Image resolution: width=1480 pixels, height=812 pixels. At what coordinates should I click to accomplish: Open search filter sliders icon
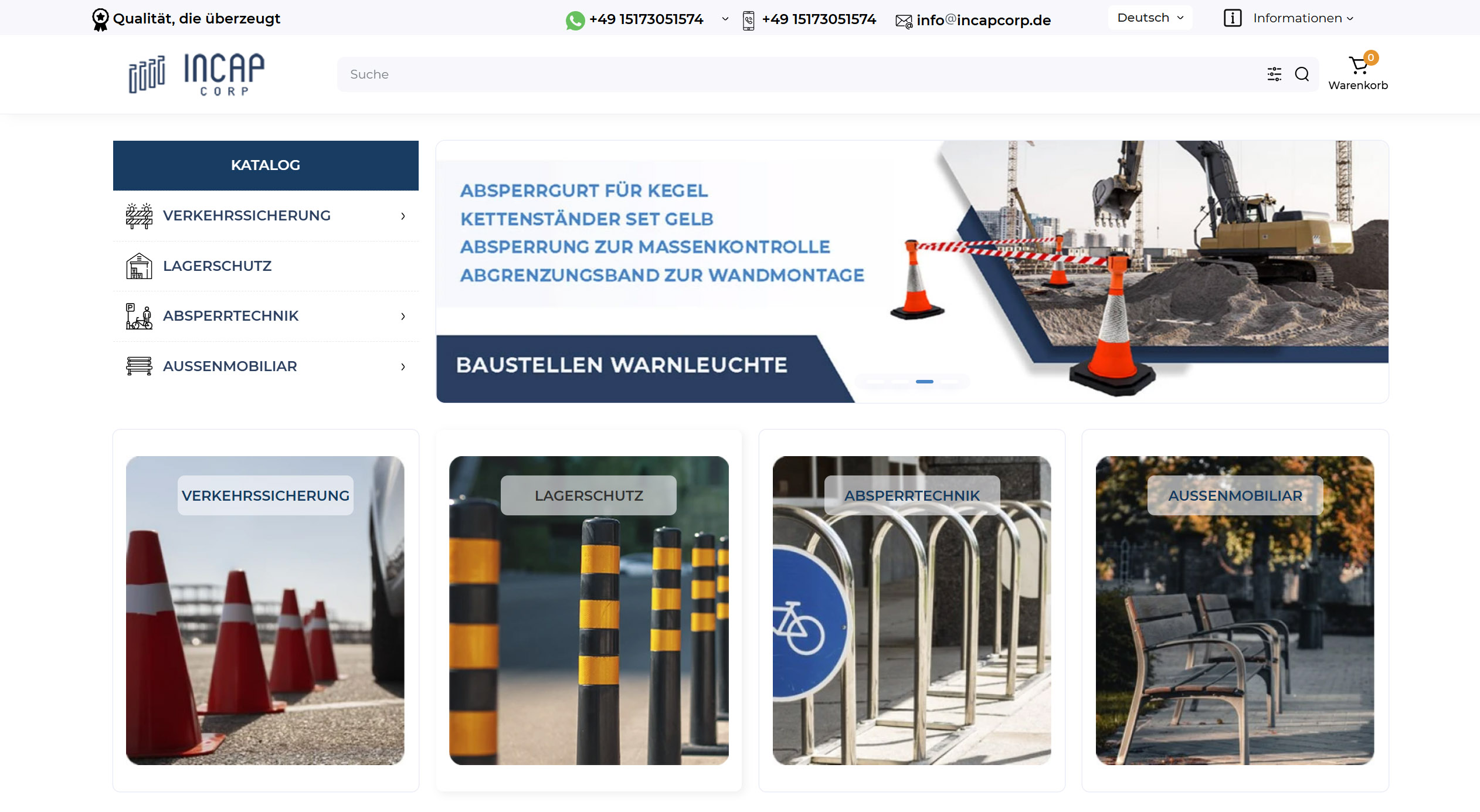pos(1274,74)
